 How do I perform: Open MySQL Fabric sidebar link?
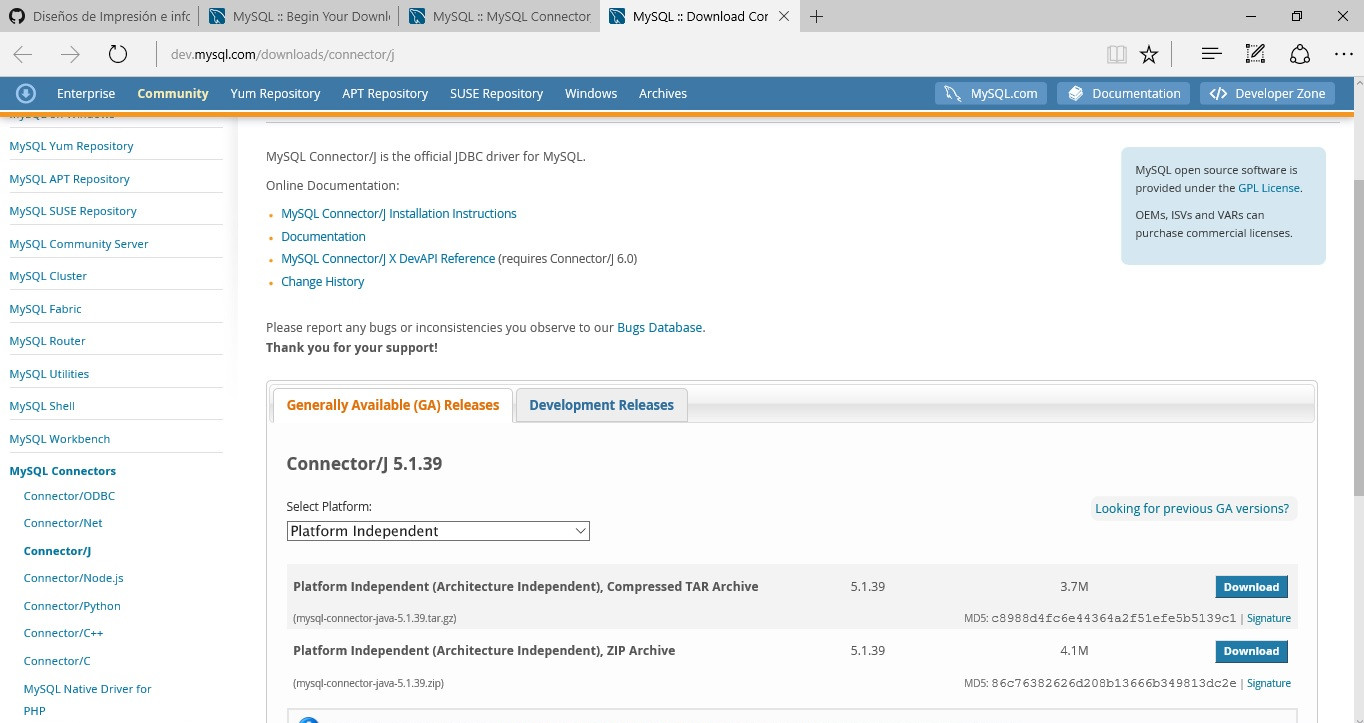click(x=45, y=309)
